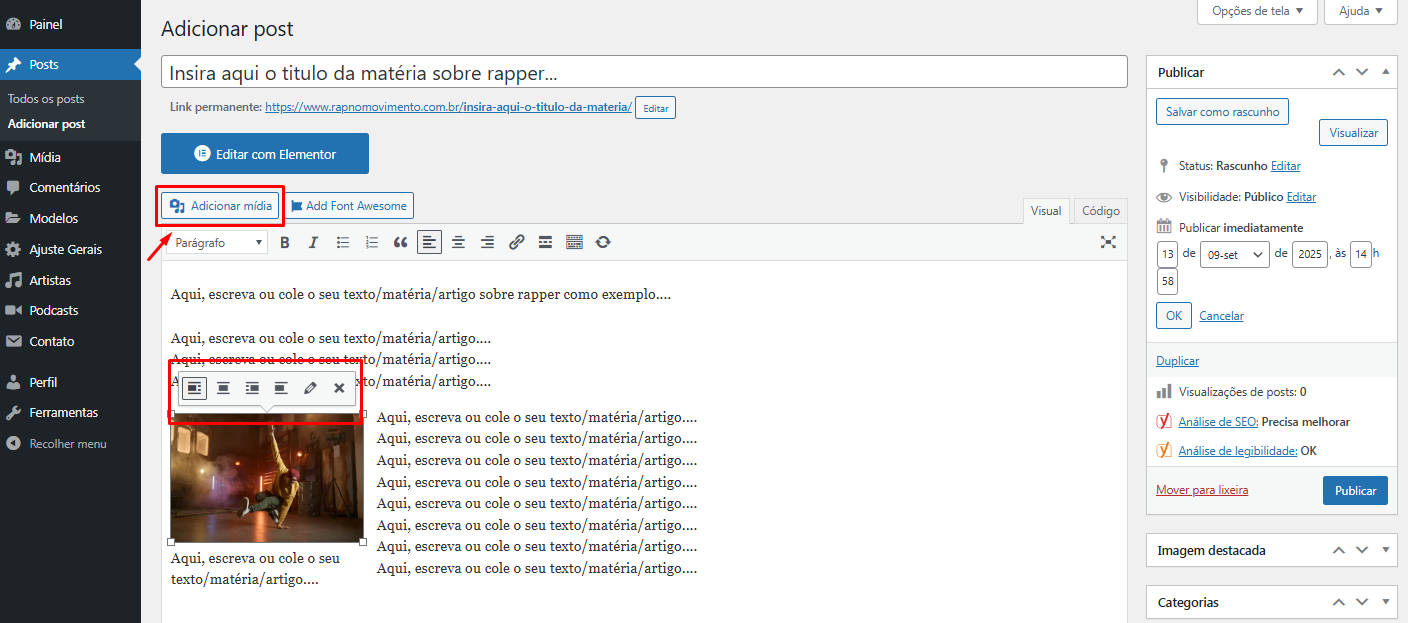This screenshot has width=1408, height=623.
Task: Toggle the Categorias panel
Action: (1385, 602)
